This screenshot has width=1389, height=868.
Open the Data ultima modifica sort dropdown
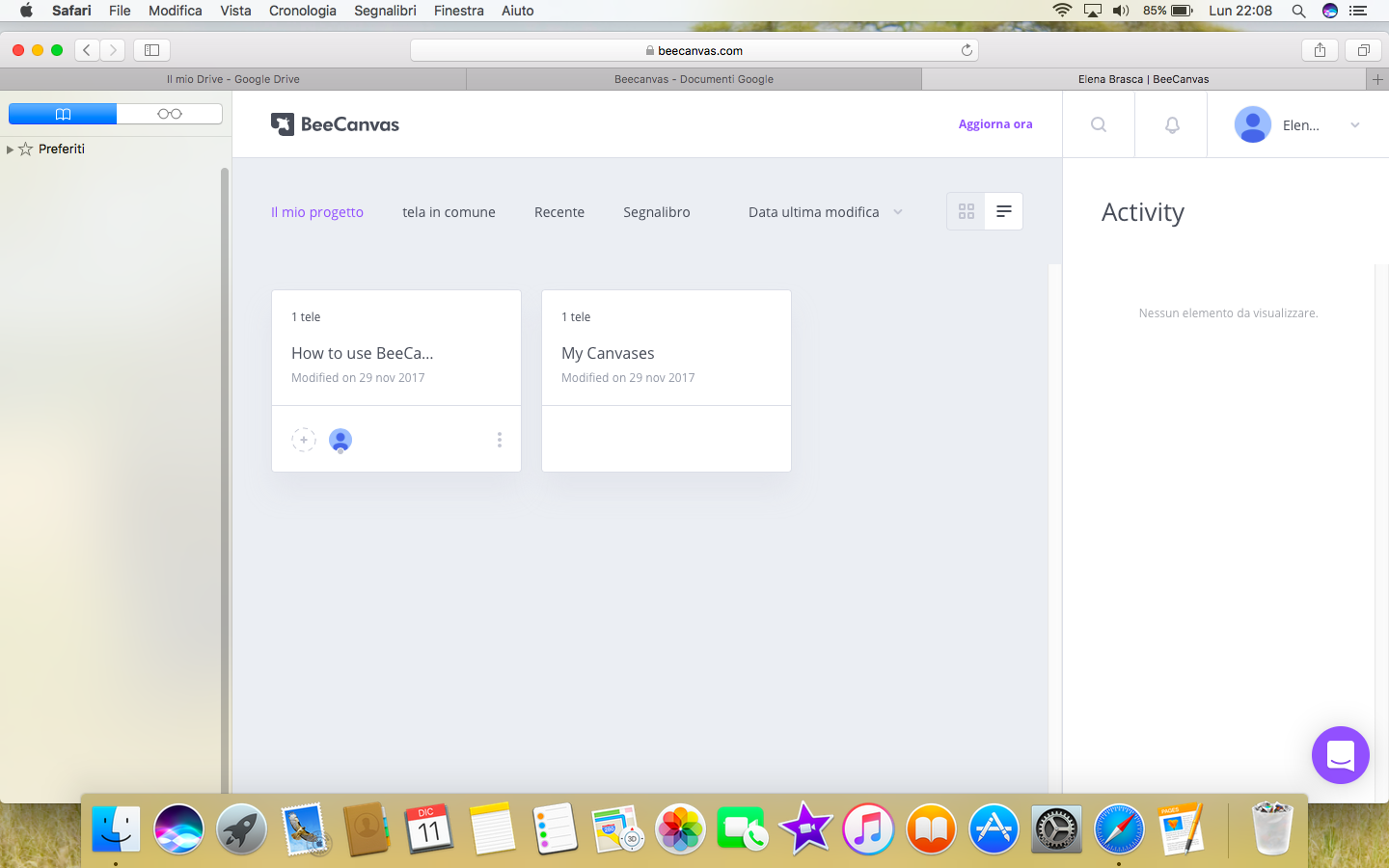click(x=826, y=212)
